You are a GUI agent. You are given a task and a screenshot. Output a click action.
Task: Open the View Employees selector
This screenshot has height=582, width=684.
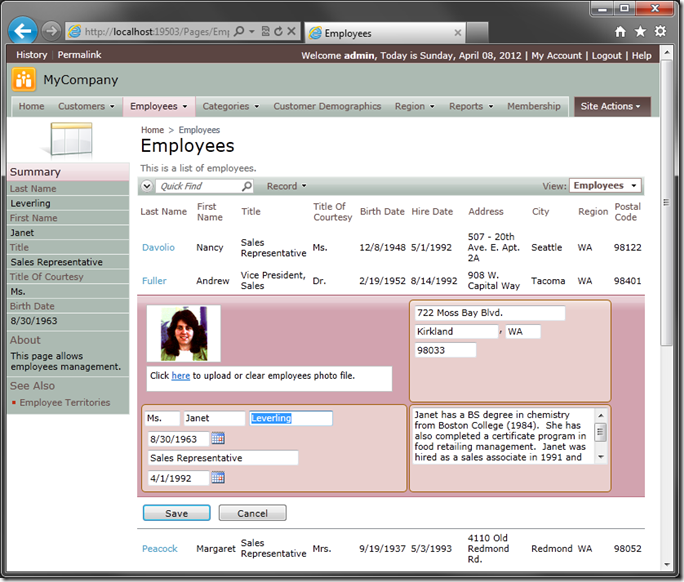tap(605, 186)
